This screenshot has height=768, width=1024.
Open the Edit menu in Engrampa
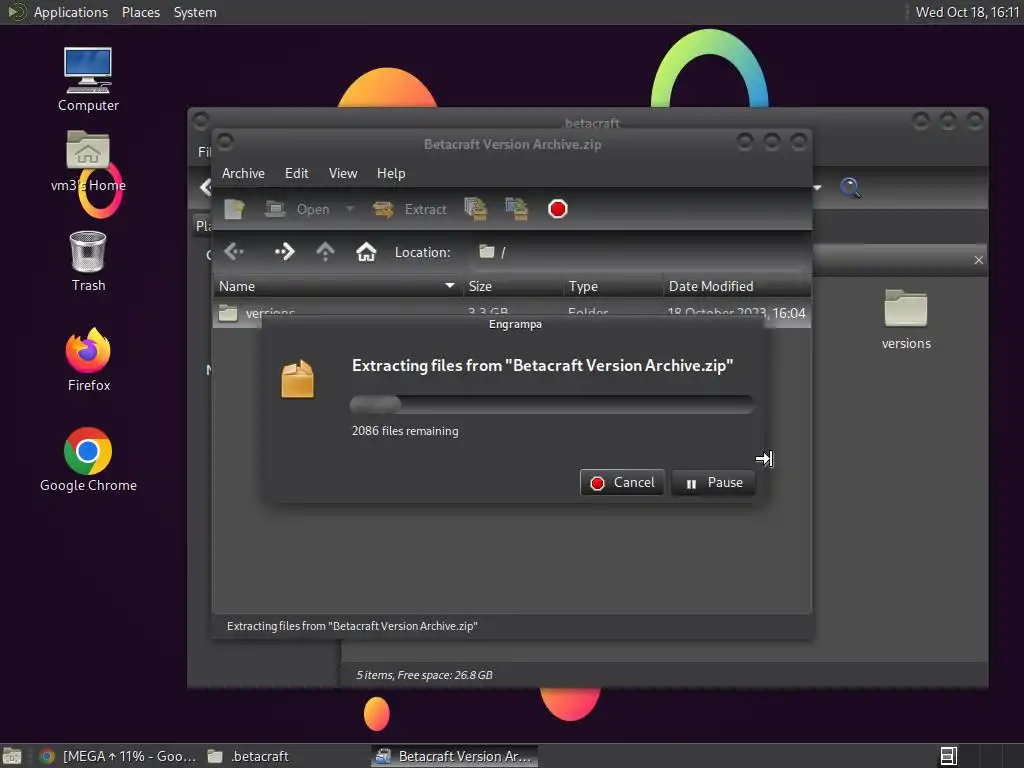point(296,173)
